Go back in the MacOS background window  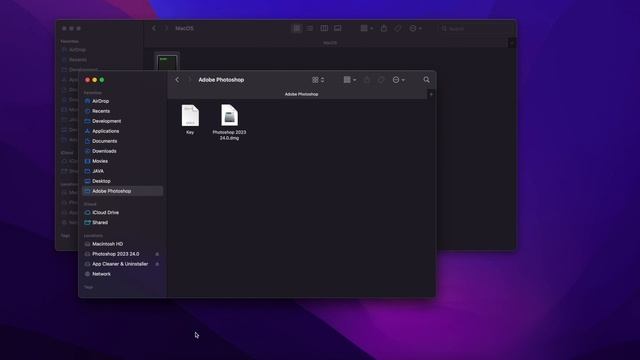pos(154,28)
